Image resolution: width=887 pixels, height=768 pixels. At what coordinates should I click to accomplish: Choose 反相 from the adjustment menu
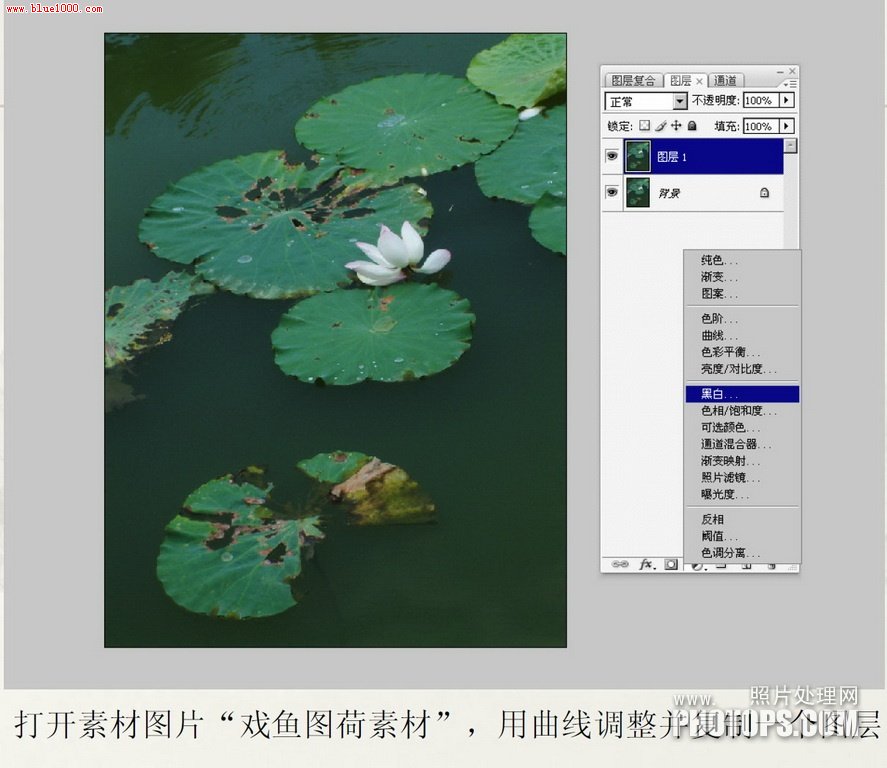pyautogui.click(x=742, y=519)
